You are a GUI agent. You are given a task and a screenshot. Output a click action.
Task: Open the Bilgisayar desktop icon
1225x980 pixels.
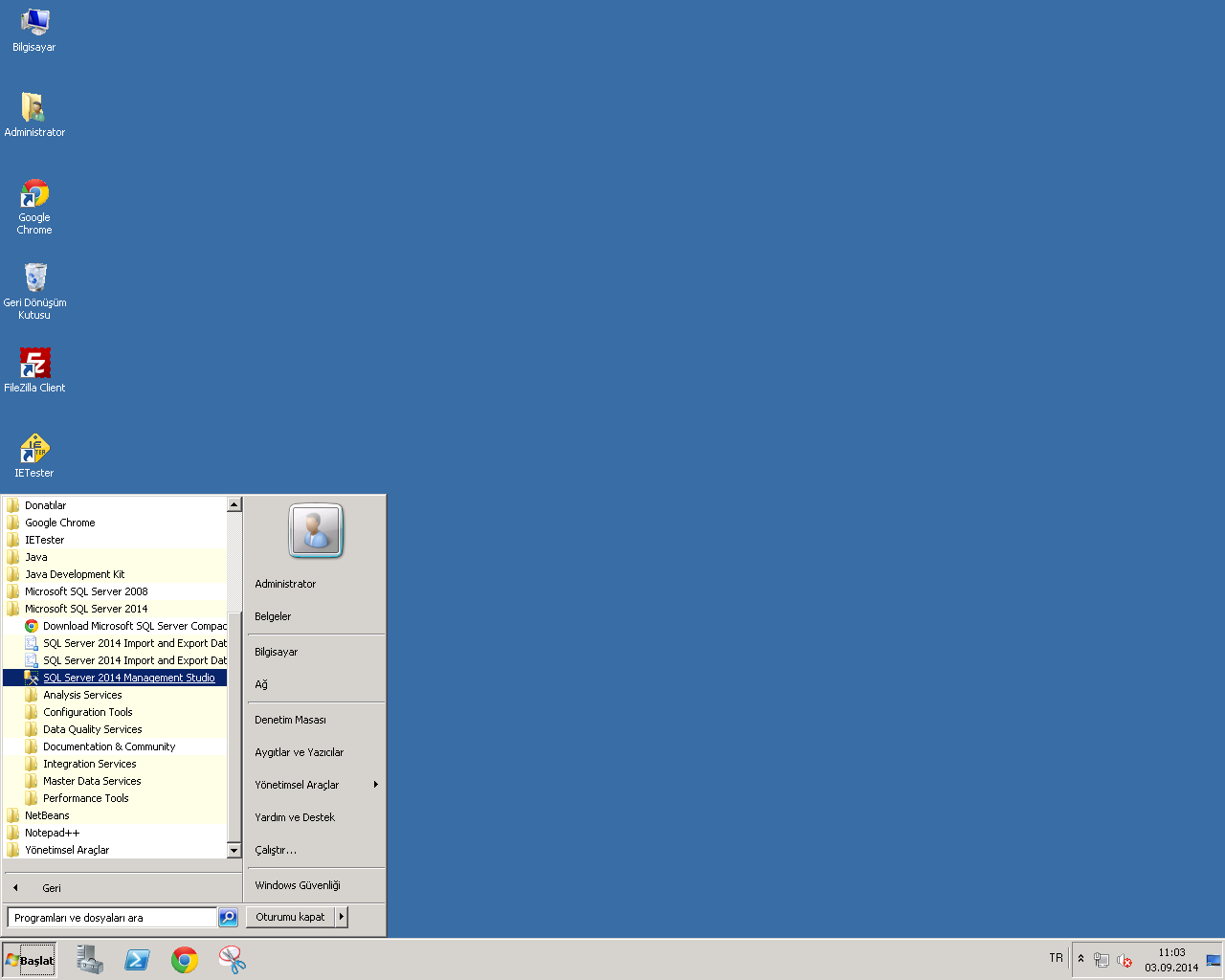click(x=34, y=30)
